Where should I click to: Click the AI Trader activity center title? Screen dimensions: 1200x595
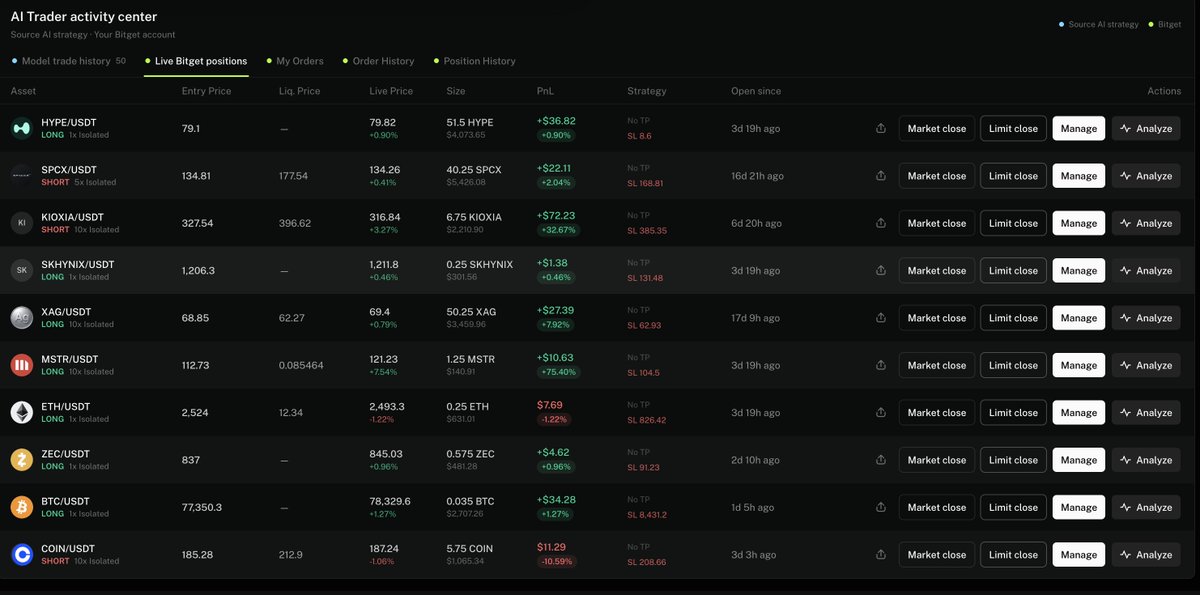tap(84, 17)
